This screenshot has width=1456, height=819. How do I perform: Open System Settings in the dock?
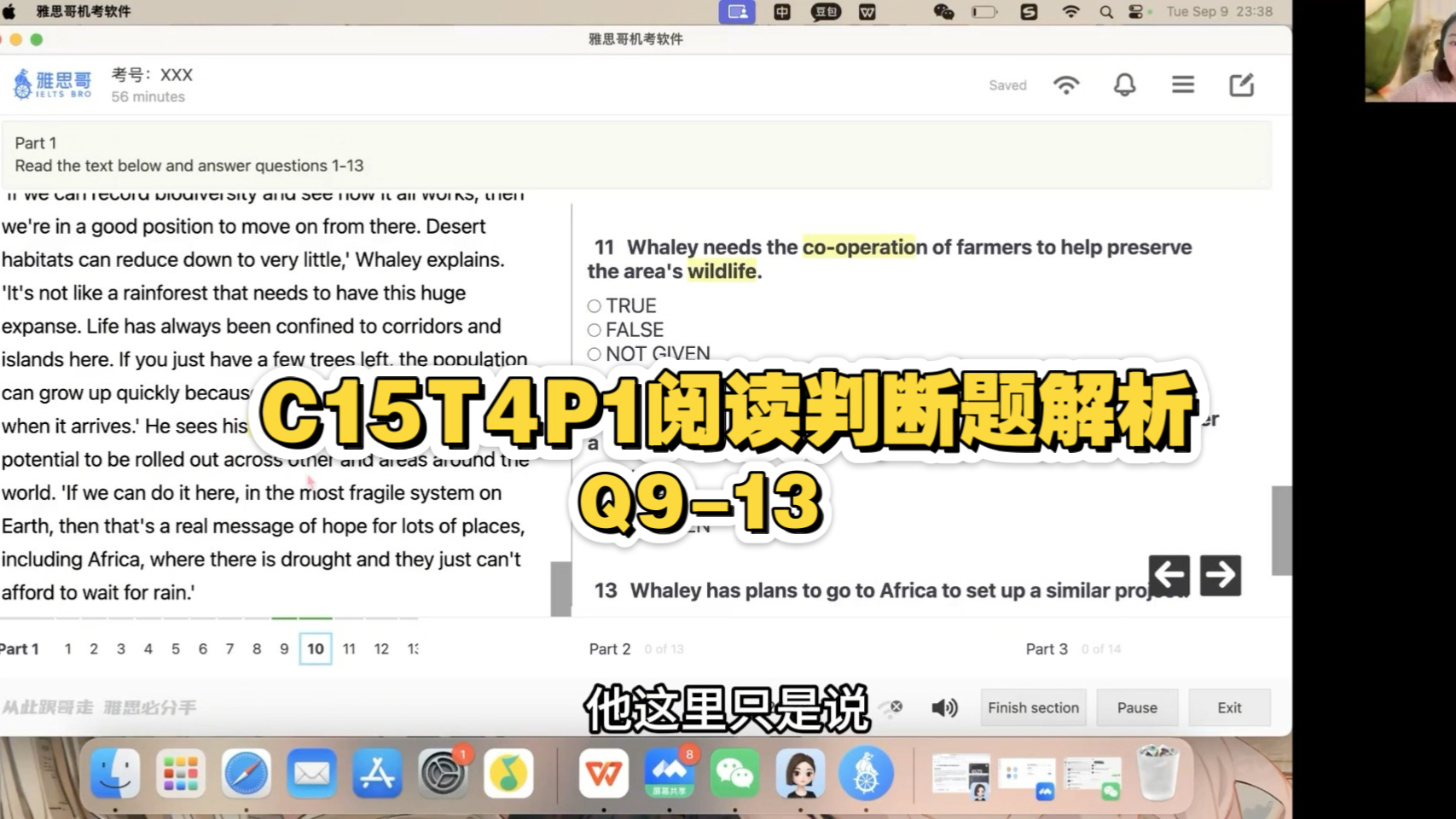tap(443, 774)
